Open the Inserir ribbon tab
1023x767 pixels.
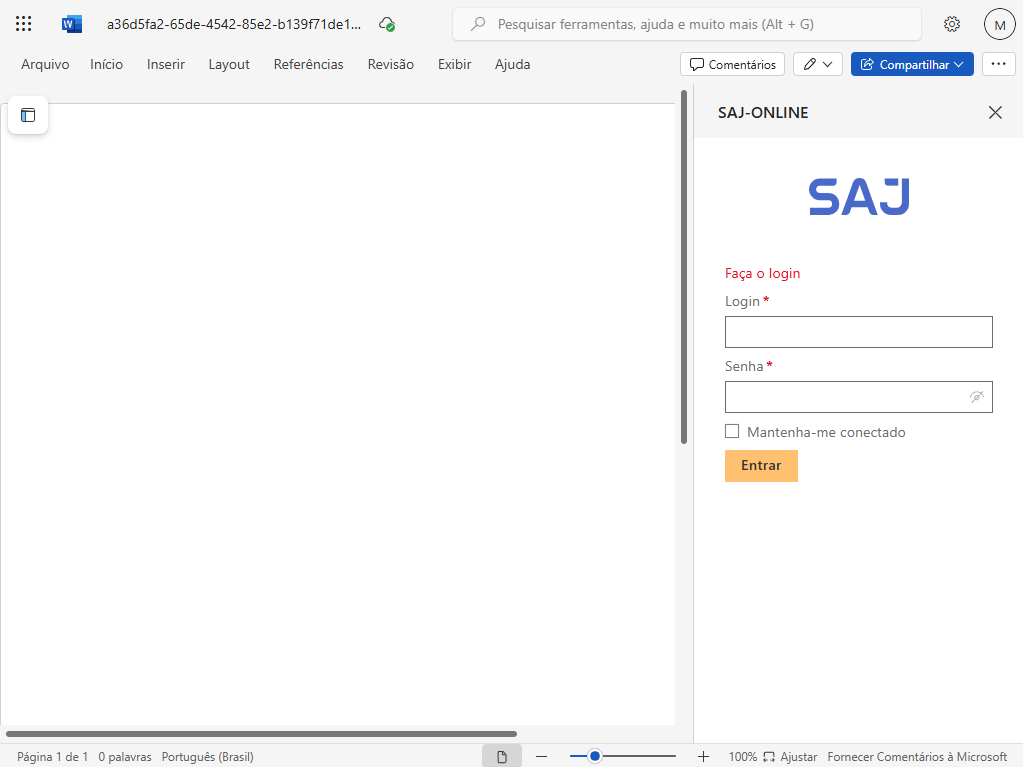(166, 64)
